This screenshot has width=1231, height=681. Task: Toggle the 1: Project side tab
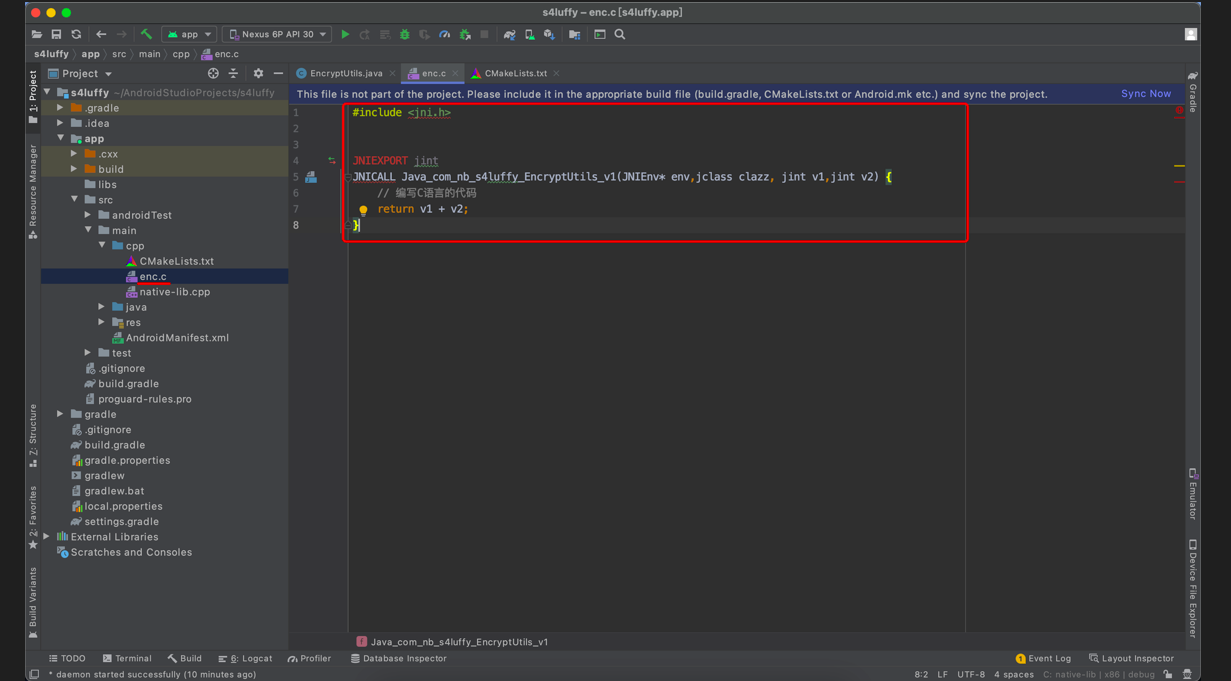pyautogui.click(x=33, y=97)
